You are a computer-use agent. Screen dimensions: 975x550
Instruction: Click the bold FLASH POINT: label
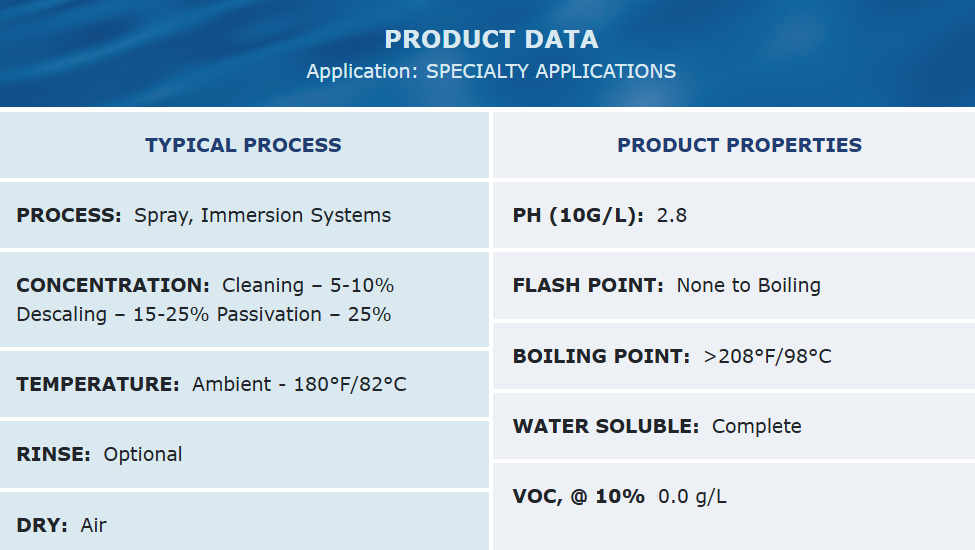[588, 285]
